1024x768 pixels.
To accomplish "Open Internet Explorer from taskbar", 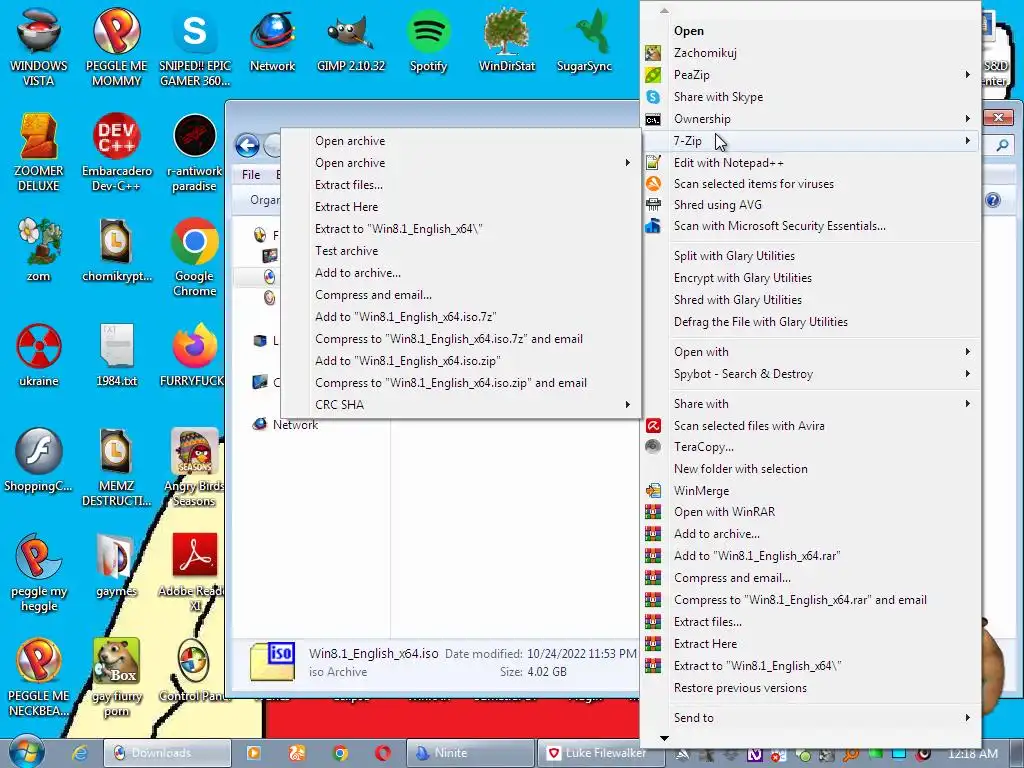I will 80,753.
